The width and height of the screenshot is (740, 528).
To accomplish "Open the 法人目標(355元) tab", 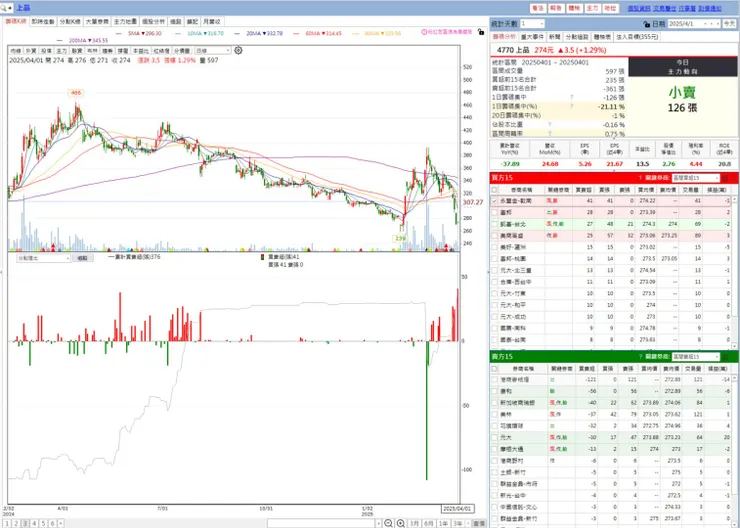I will [x=637, y=37].
